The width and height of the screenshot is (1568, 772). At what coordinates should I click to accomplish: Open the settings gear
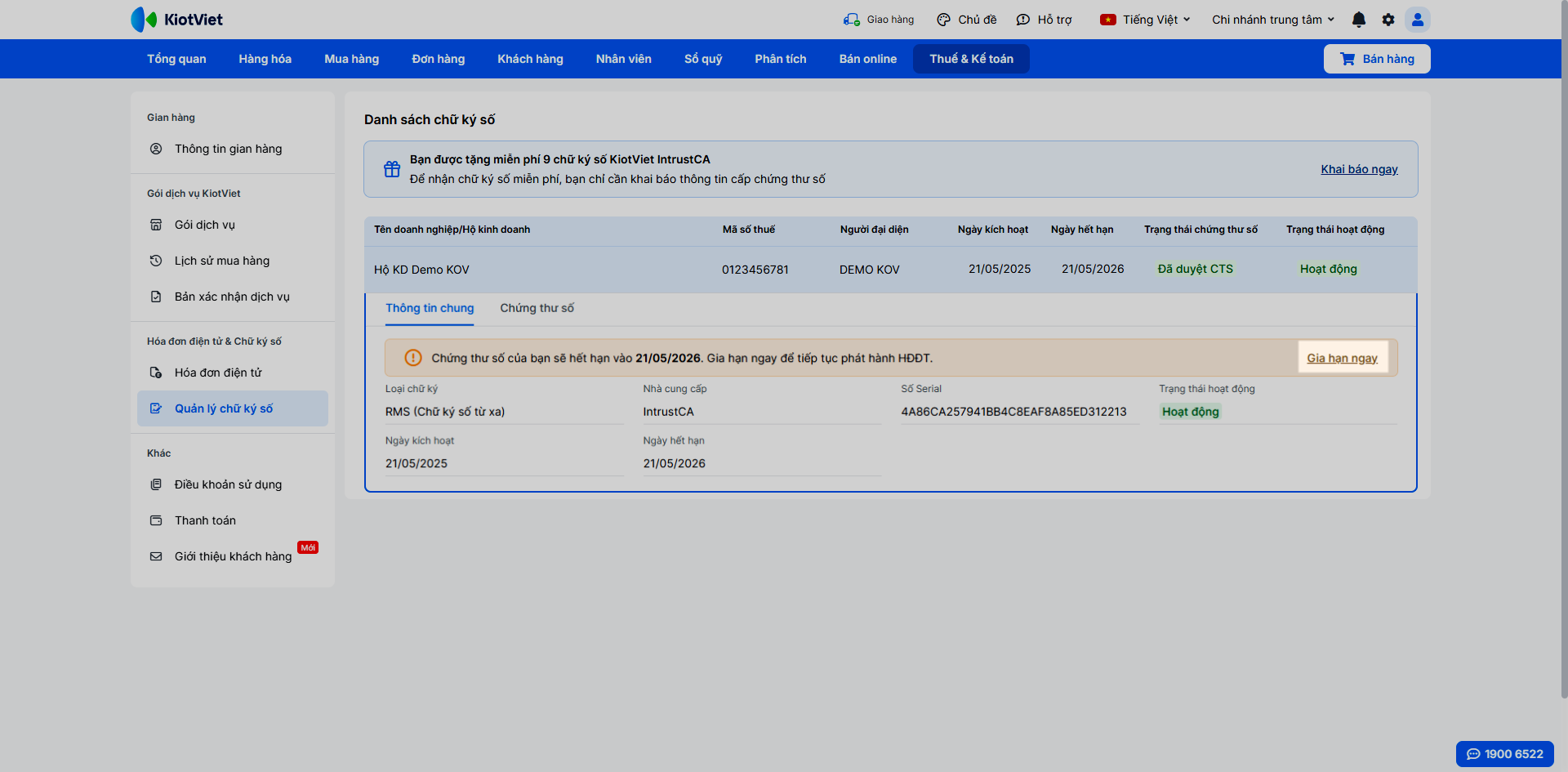pyautogui.click(x=1388, y=20)
